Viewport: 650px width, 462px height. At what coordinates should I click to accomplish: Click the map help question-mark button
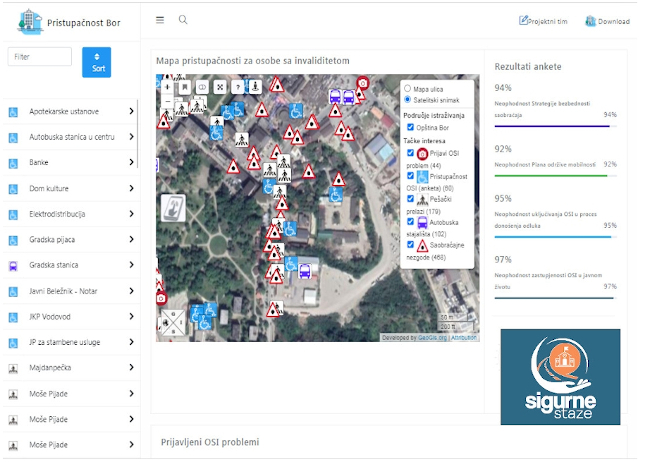click(x=238, y=87)
